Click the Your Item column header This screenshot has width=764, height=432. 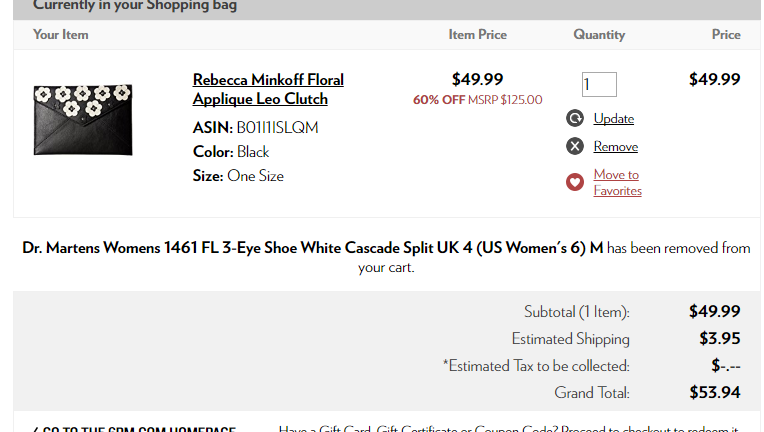[x=61, y=35]
